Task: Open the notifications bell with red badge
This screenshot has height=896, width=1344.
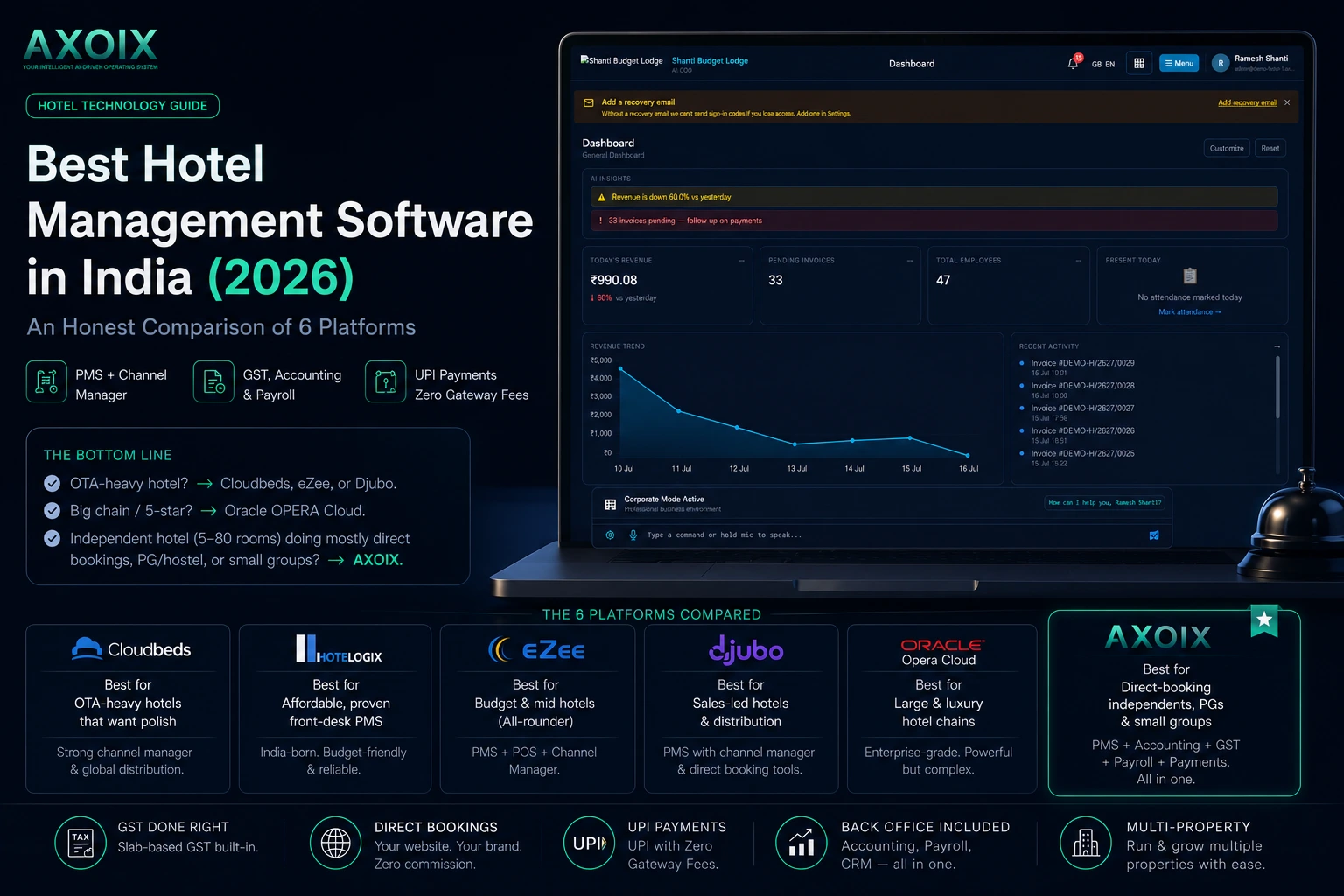Action: [1074, 62]
